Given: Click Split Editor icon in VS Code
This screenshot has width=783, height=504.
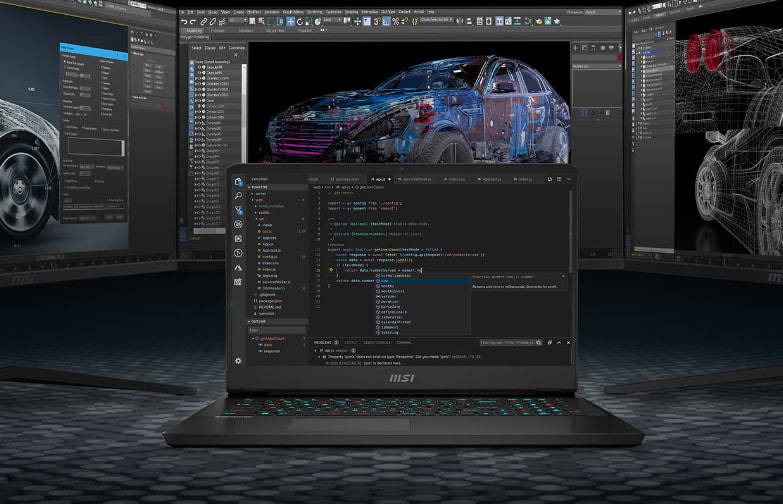Looking at the screenshot, I should (x=559, y=179).
